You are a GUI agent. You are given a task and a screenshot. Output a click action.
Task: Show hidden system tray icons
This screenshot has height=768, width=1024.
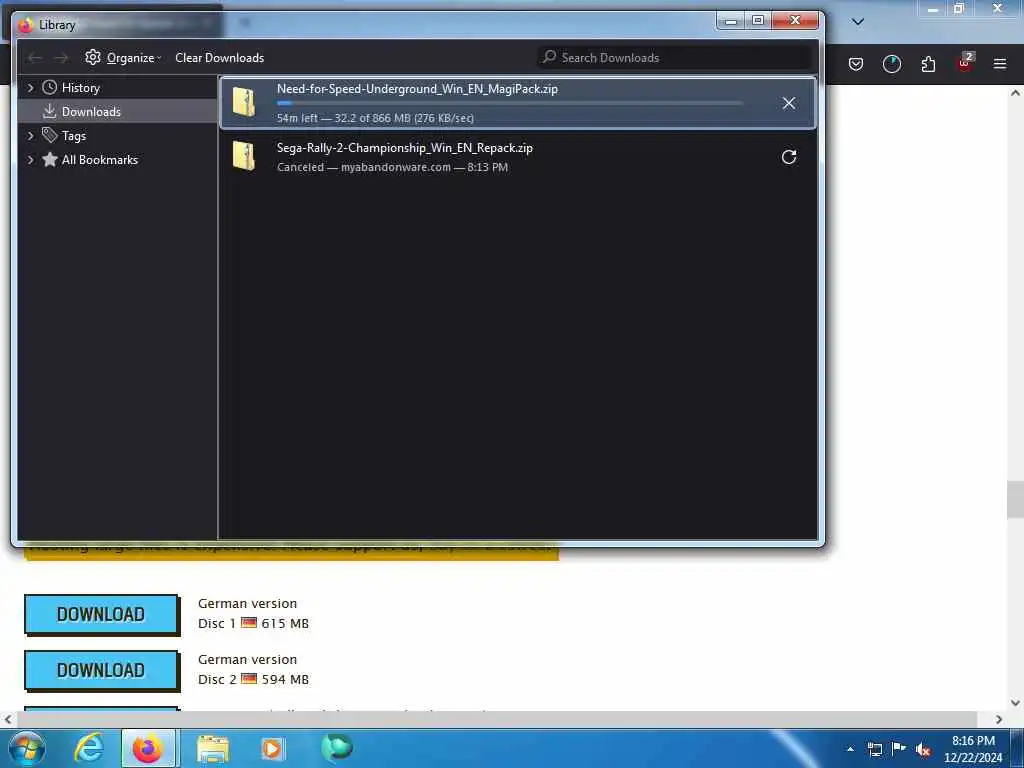pyautogui.click(x=850, y=750)
